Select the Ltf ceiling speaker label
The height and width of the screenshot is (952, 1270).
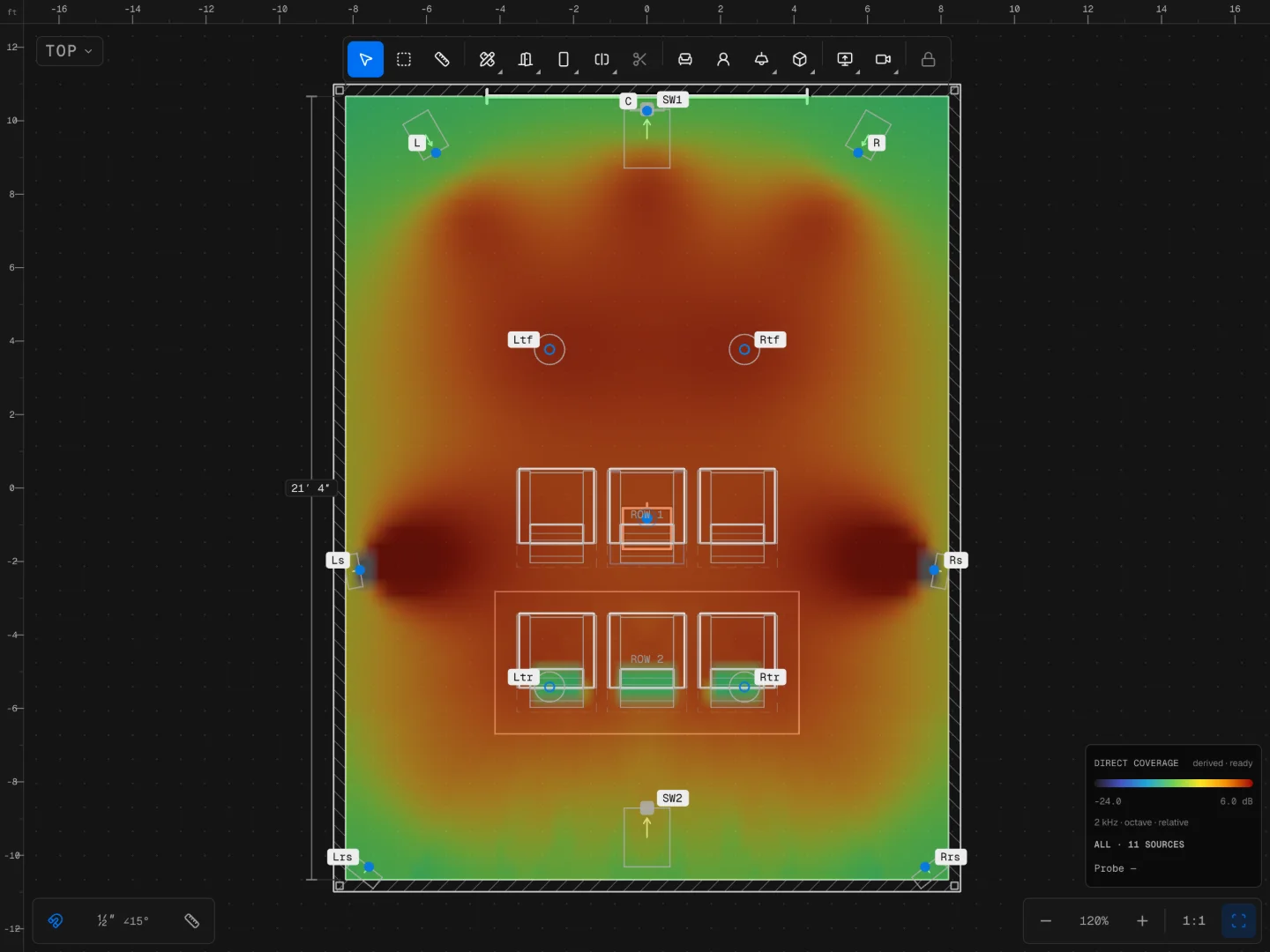pos(523,339)
